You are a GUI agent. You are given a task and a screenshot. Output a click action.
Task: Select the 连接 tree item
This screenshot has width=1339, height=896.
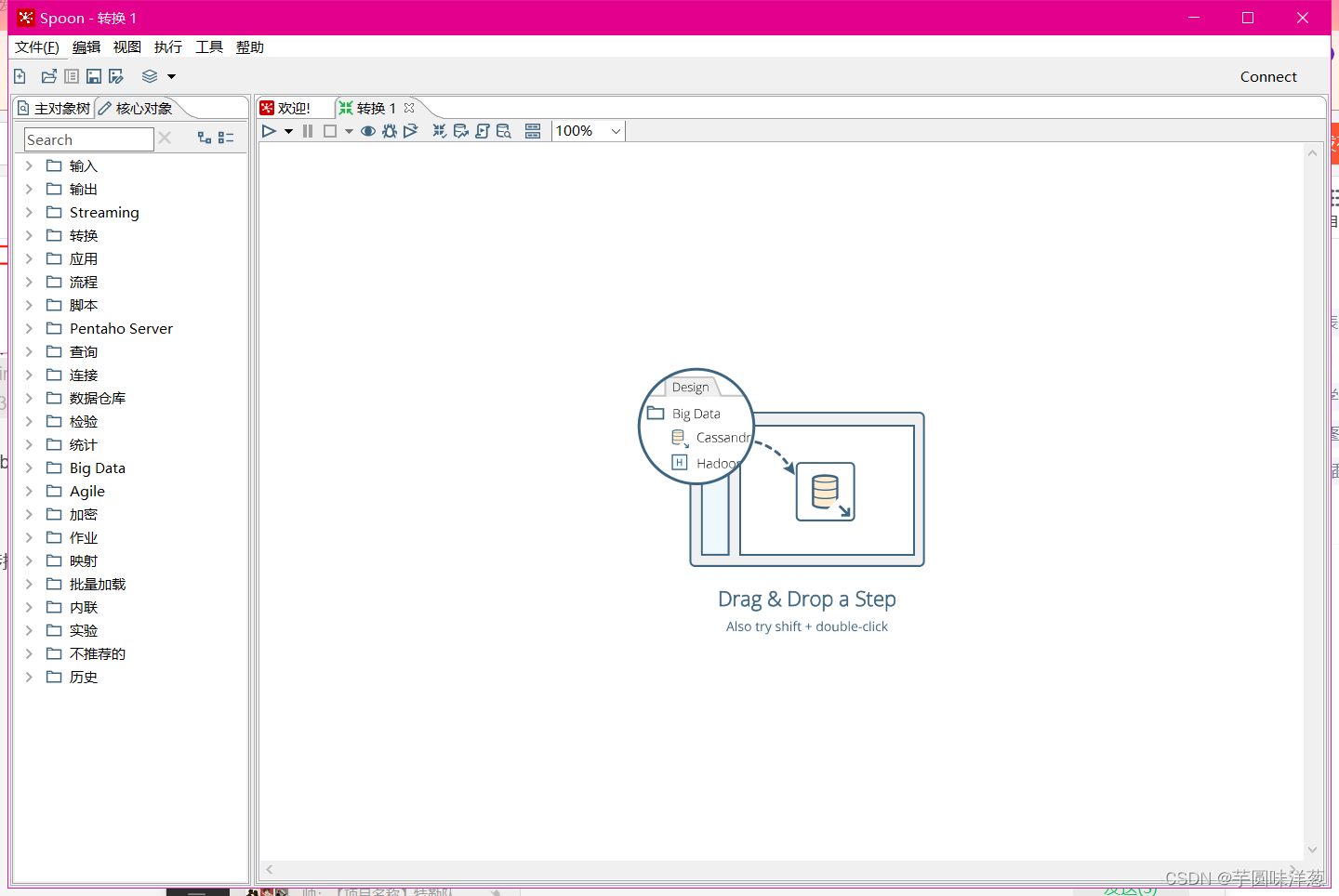(x=84, y=375)
